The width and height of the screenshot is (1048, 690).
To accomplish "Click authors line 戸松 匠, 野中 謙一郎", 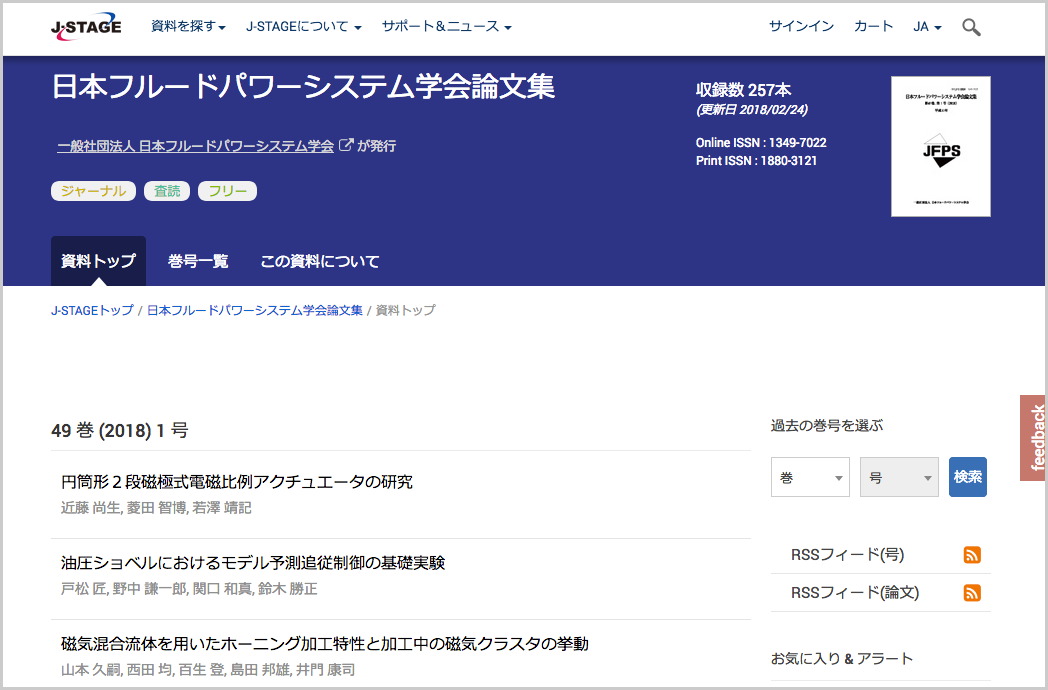I will [189, 589].
